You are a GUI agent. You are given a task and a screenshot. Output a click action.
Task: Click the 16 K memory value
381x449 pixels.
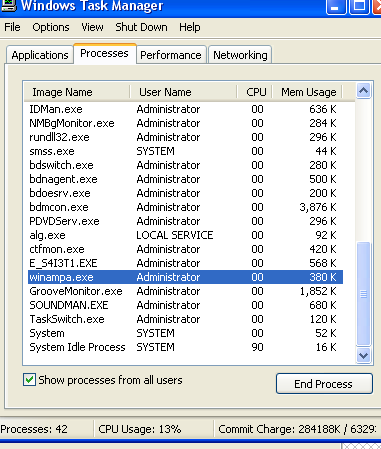326,347
